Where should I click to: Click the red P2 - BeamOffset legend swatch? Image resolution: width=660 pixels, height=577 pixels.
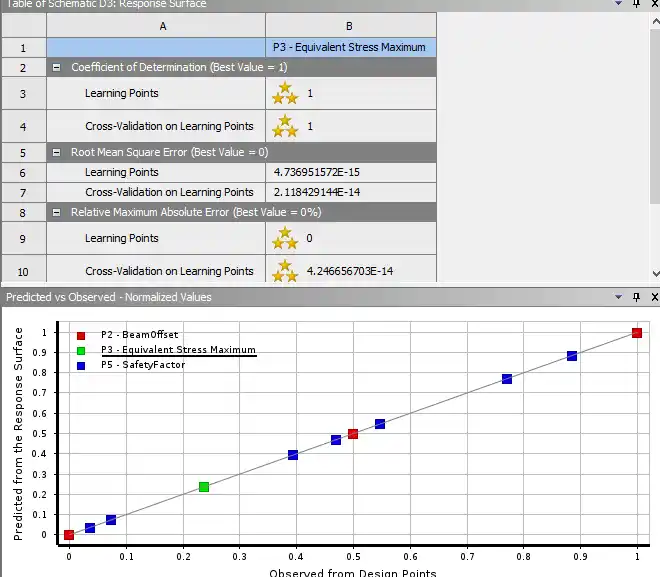[x=81, y=335]
